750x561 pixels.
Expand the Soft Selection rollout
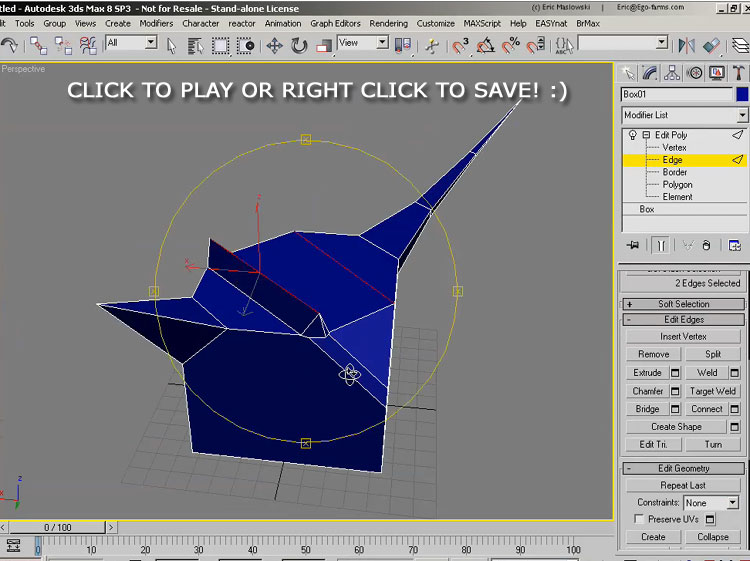(x=684, y=304)
